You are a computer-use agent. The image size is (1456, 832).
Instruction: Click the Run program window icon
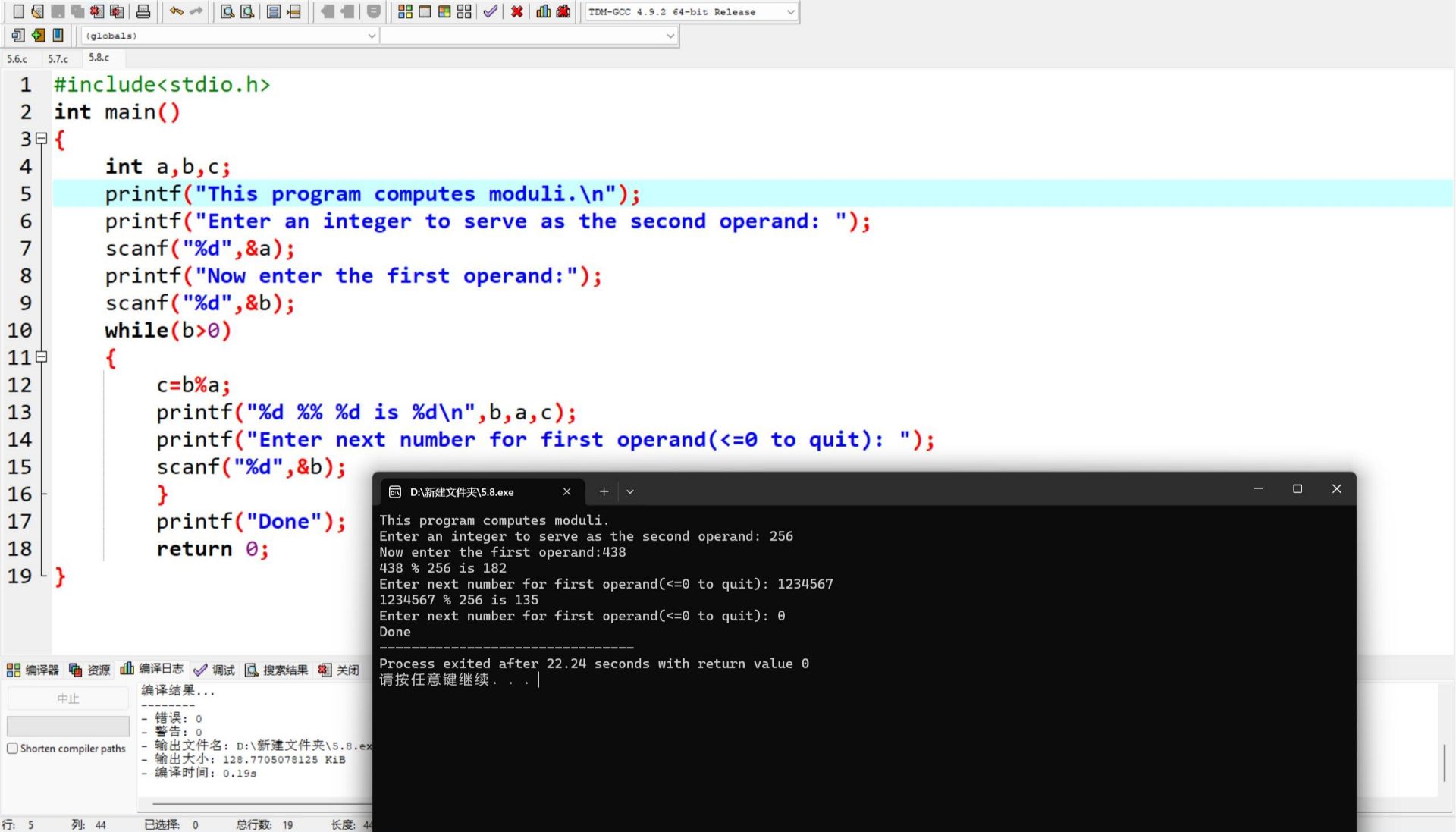[425, 11]
